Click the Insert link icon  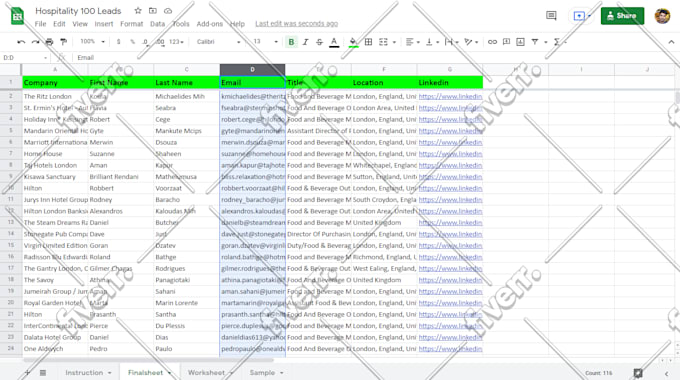pyautogui.click(x=492, y=42)
